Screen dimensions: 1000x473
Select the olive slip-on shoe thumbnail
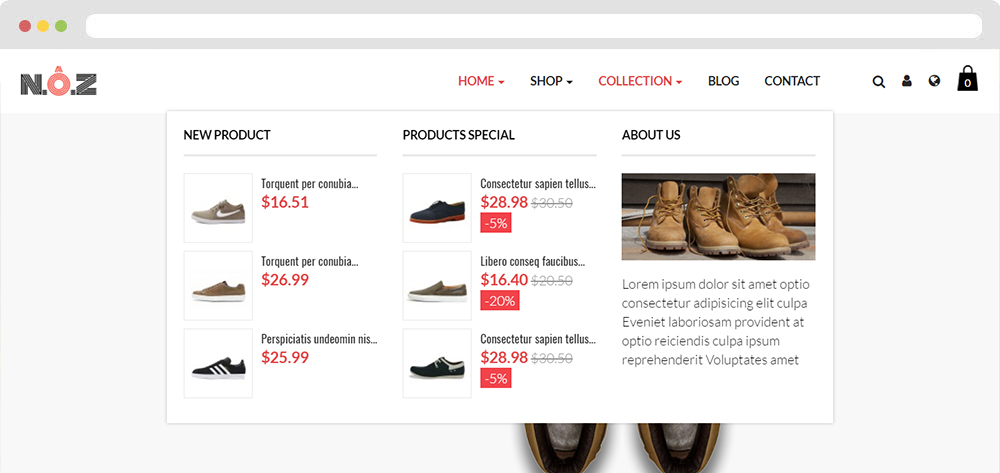(437, 286)
